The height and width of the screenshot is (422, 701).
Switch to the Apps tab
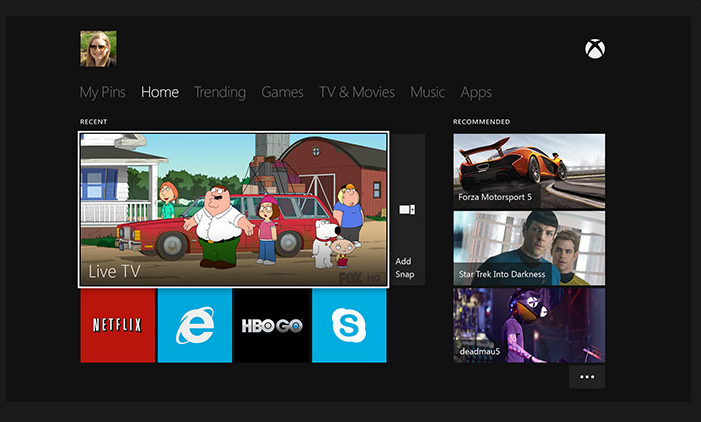pyautogui.click(x=476, y=92)
